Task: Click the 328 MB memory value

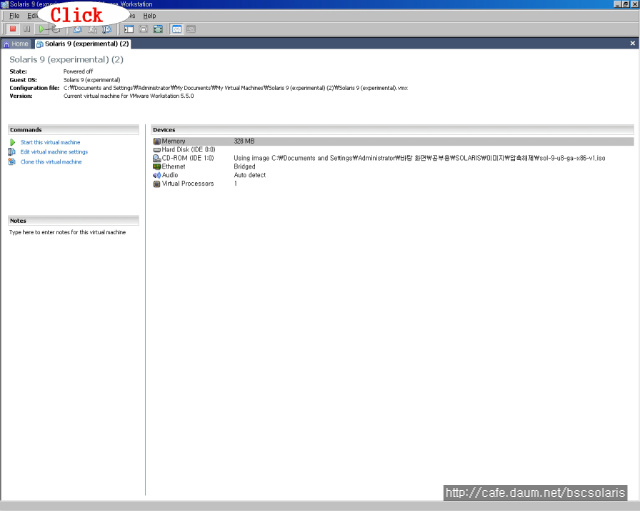Action: (x=244, y=141)
